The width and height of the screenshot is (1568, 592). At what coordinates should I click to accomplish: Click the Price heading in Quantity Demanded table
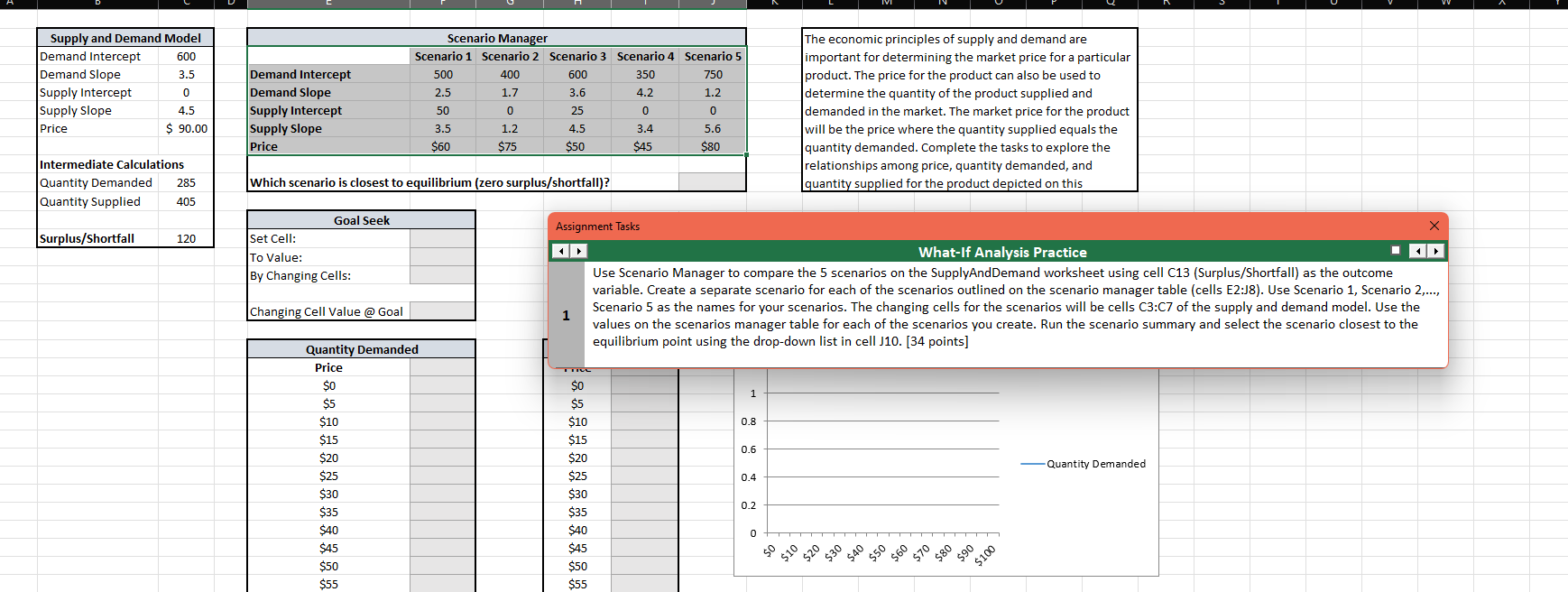pos(328,367)
